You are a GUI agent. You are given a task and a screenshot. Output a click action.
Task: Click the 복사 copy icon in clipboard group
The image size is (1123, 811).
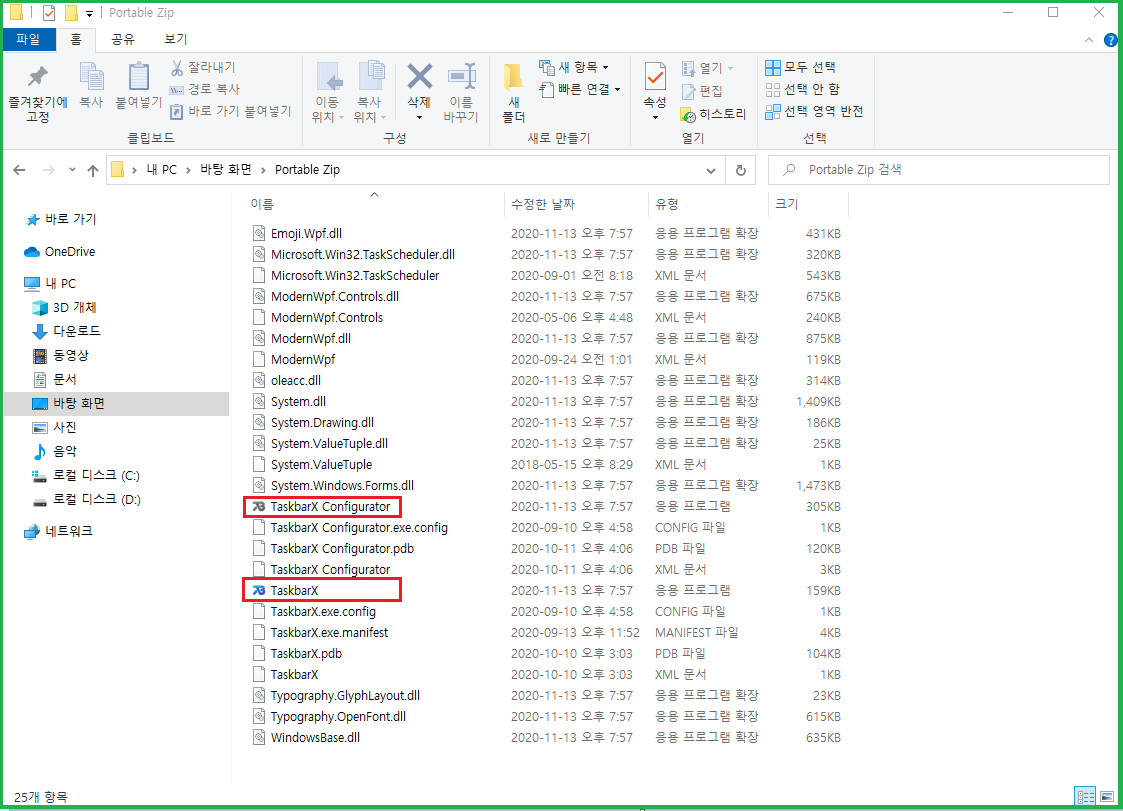click(91, 77)
